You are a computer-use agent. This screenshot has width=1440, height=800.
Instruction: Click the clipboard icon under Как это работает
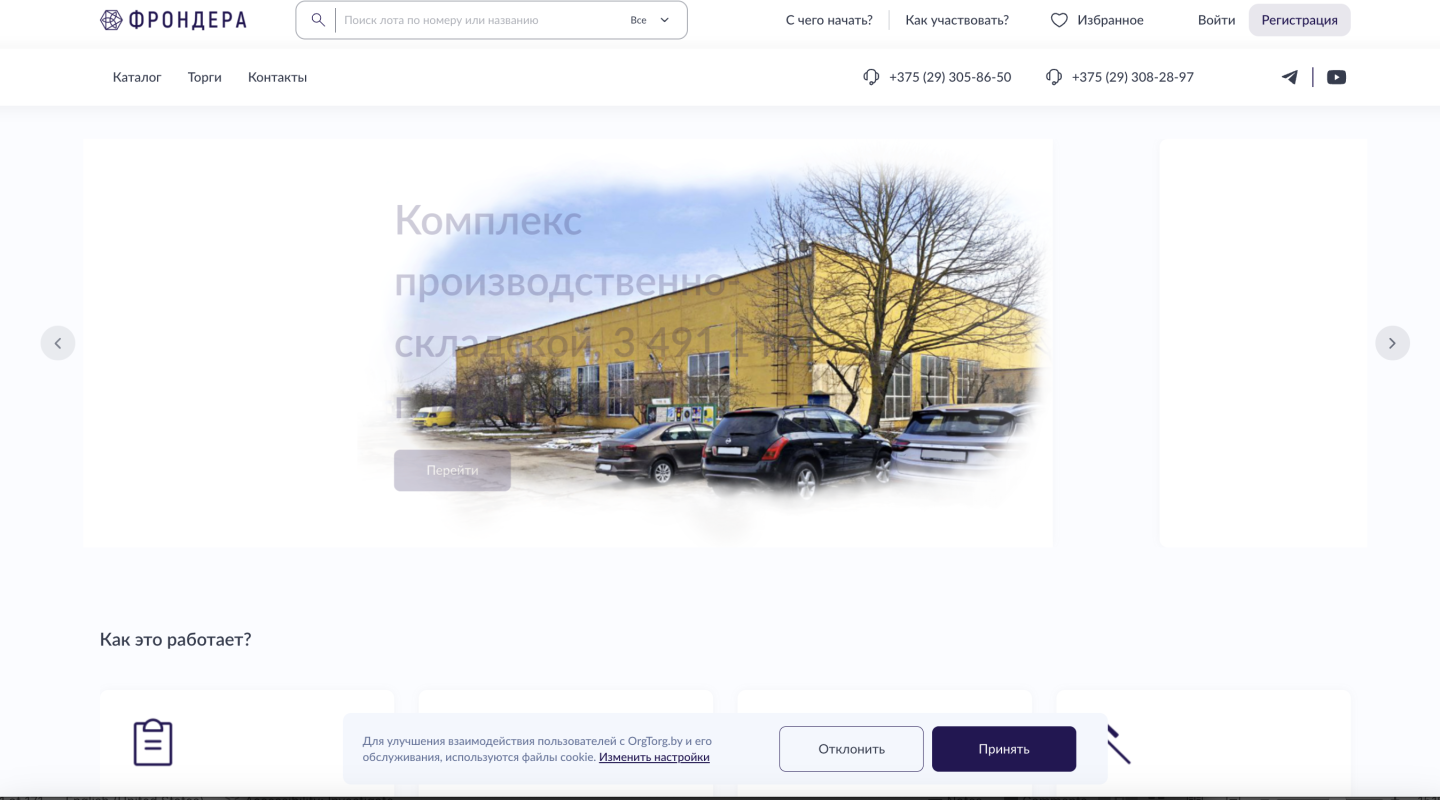point(153,742)
